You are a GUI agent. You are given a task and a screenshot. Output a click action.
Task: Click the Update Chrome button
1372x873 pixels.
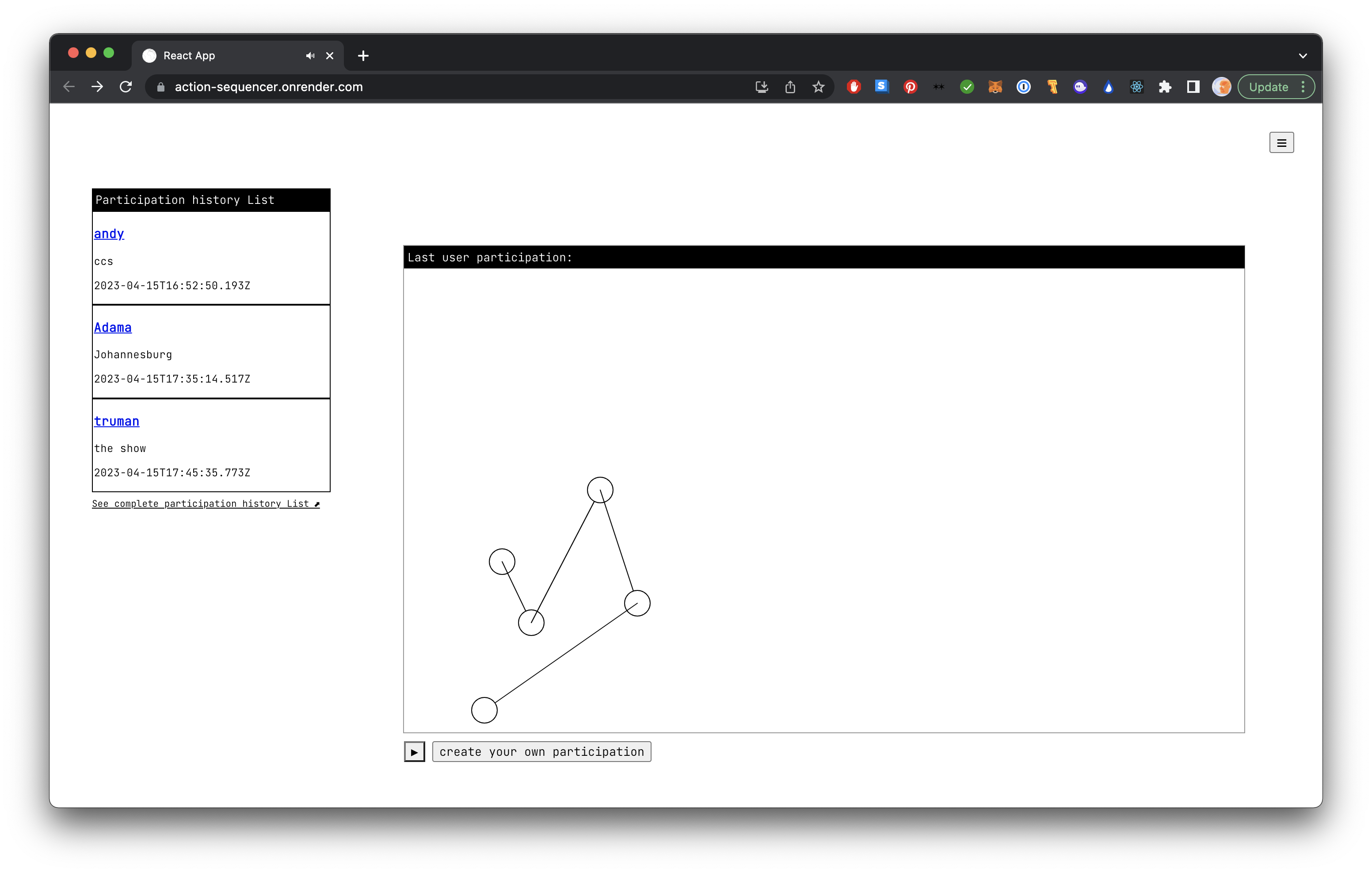pos(1268,87)
